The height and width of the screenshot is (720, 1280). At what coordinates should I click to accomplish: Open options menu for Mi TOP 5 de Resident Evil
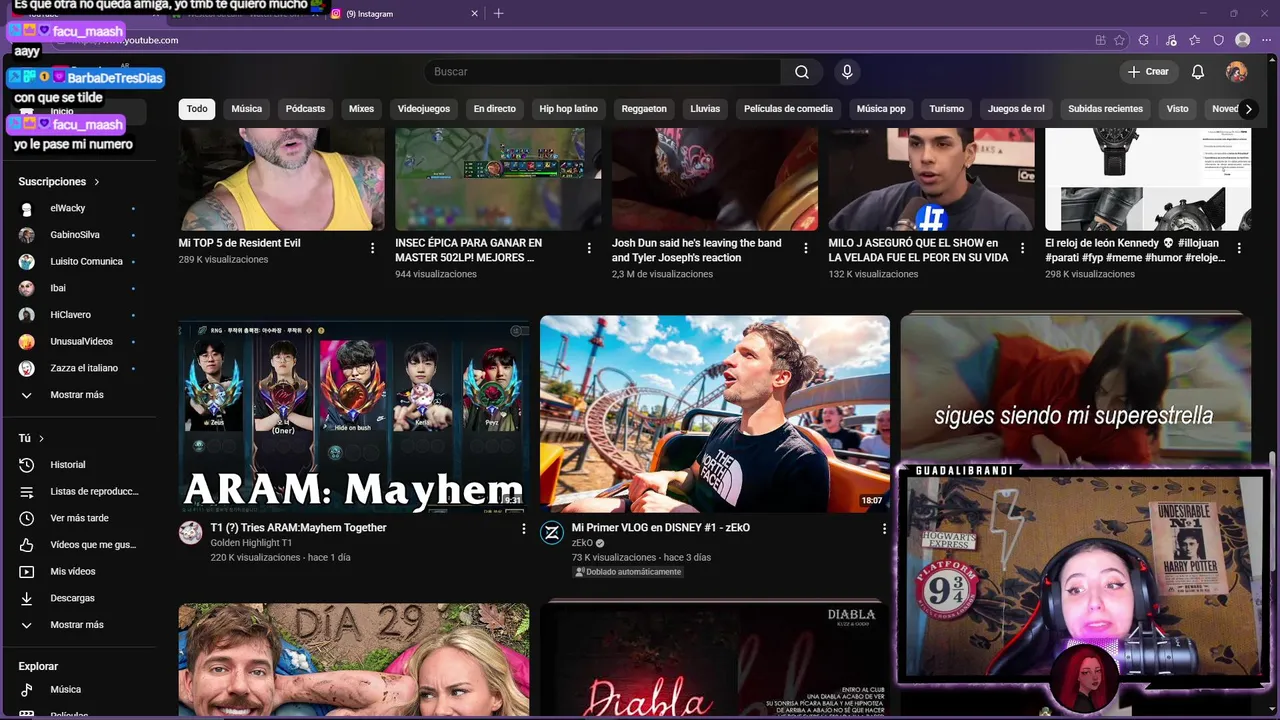[373, 248]
